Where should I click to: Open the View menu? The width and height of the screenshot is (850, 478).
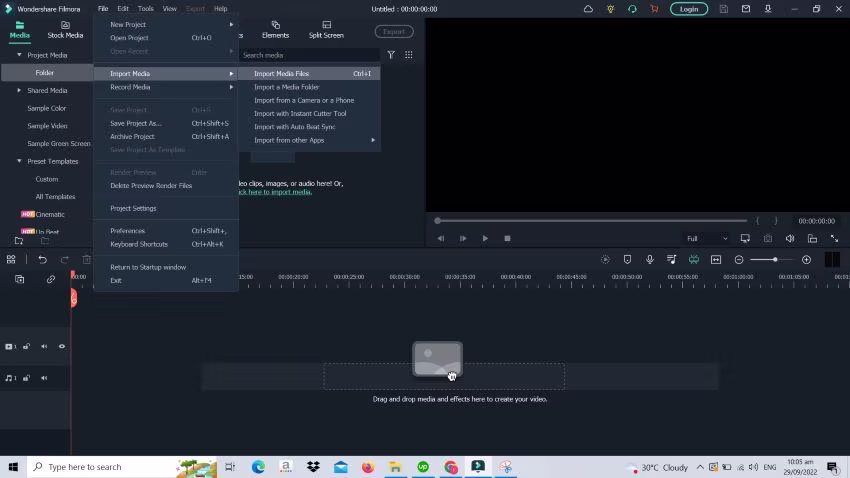[170, 9]
